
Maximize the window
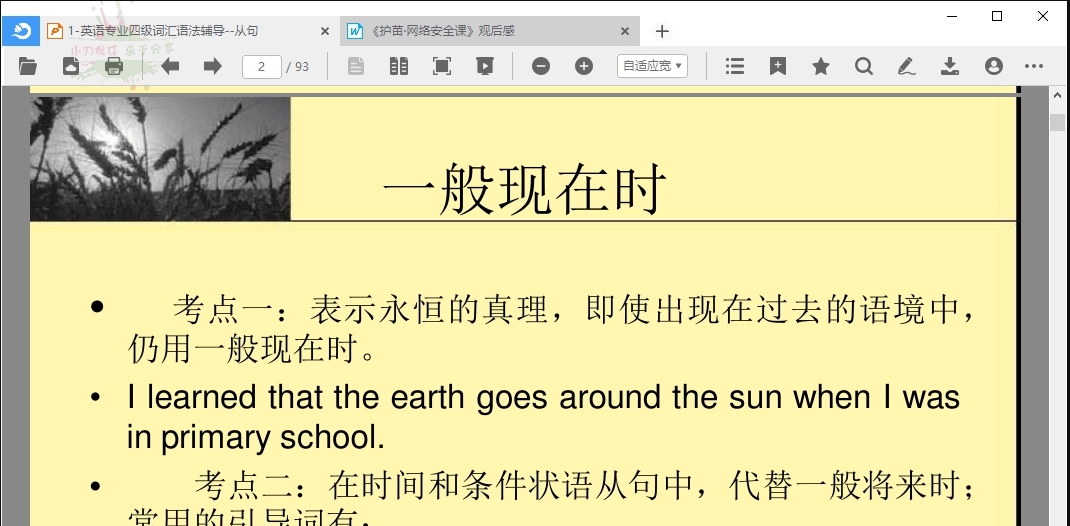coord(997,16)
